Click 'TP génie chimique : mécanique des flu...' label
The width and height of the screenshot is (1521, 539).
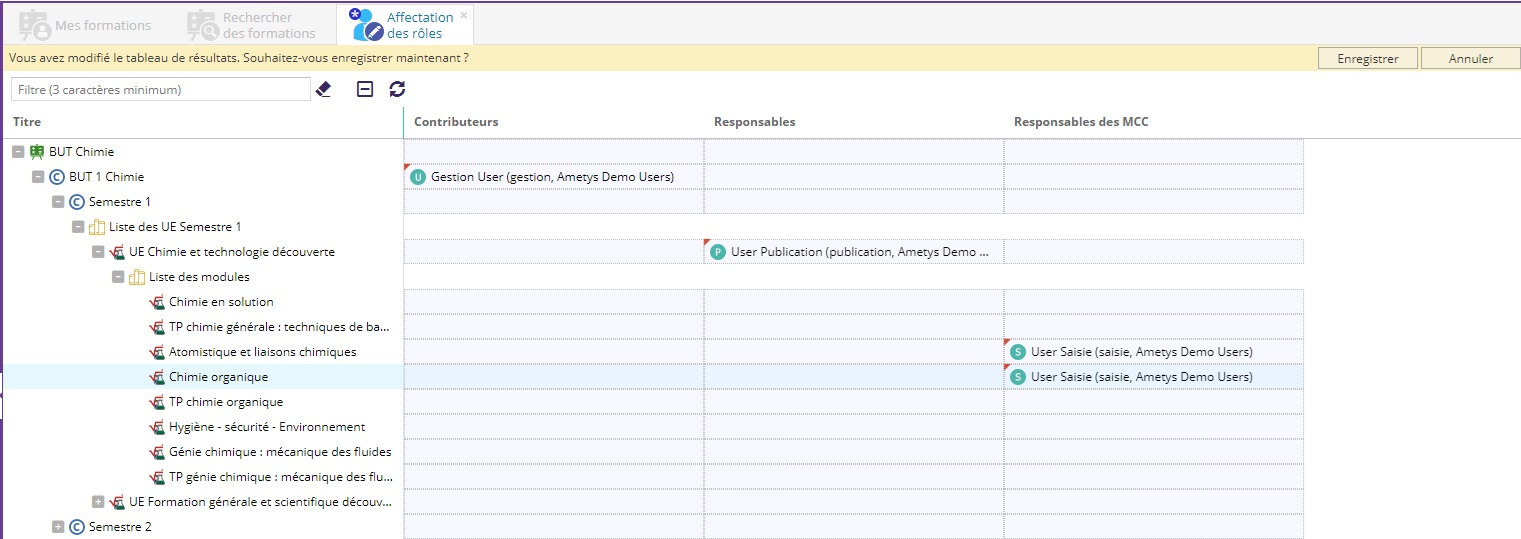click(x=281, y=477)
